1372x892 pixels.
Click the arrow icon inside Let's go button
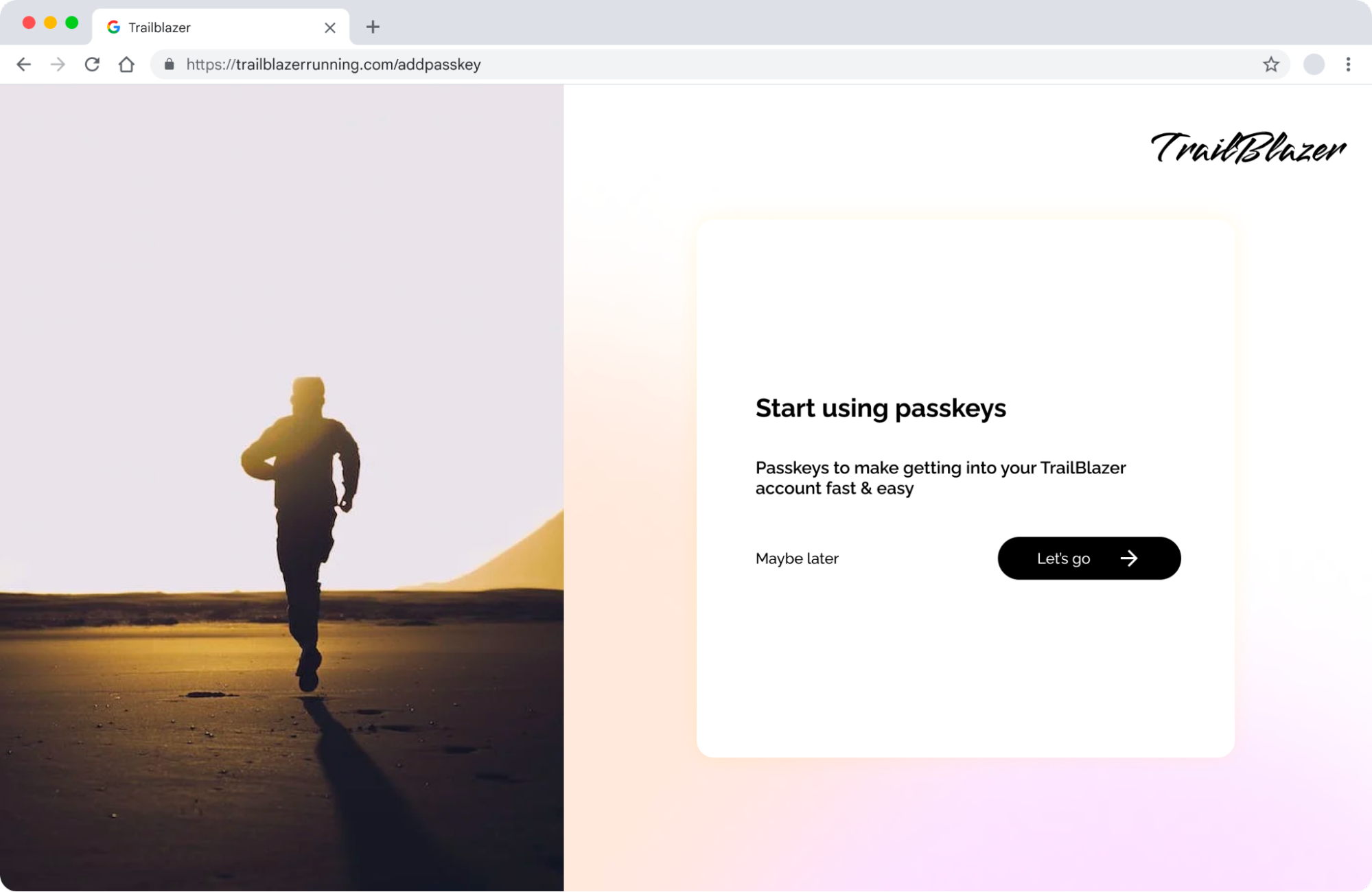click(x=1129, y=558)
